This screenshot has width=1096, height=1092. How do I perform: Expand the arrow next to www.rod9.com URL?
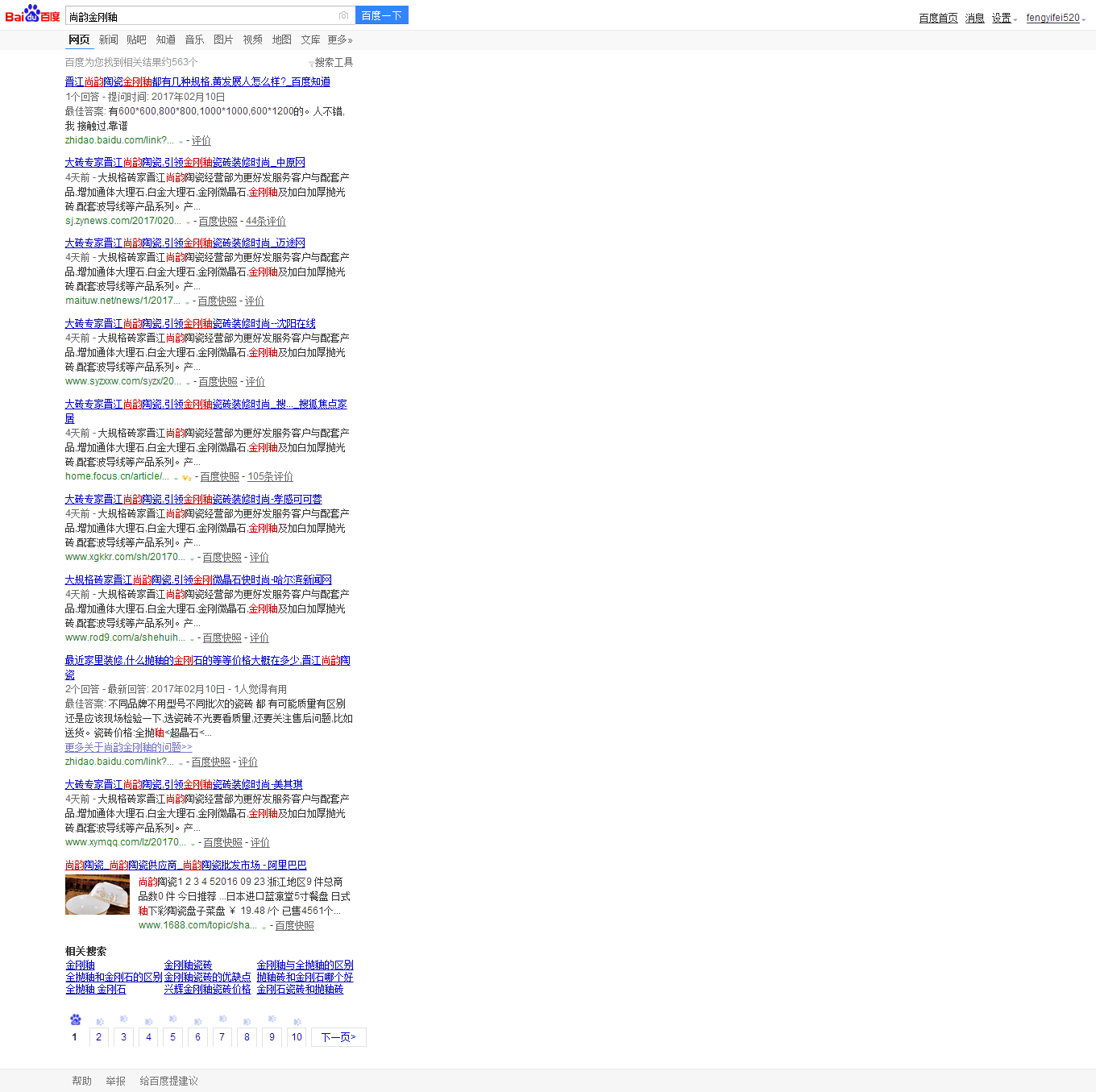(x=192, y=639)
